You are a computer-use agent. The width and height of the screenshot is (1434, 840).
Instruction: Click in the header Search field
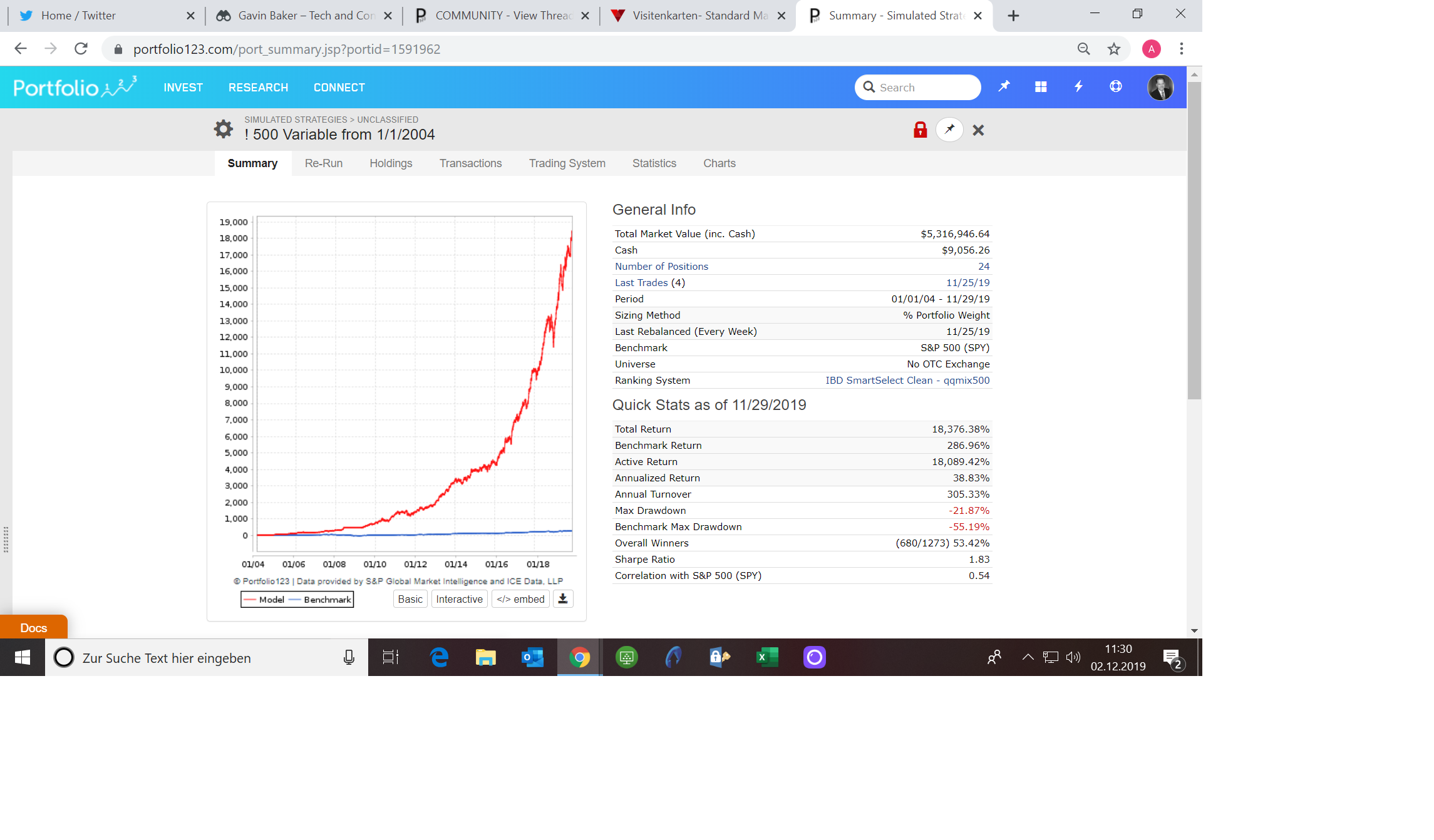[x=917, y=87]
